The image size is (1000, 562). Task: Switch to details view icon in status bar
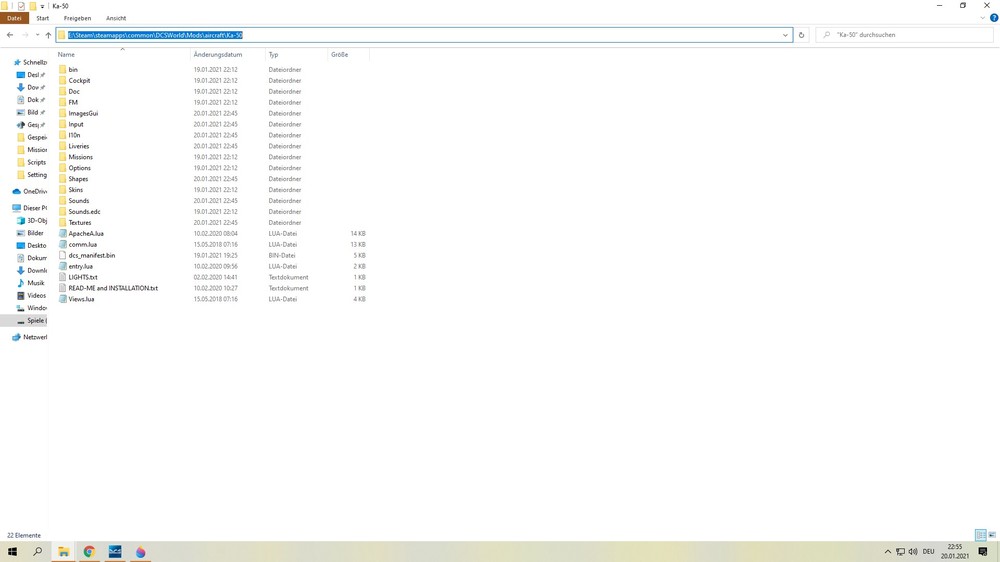981,535
